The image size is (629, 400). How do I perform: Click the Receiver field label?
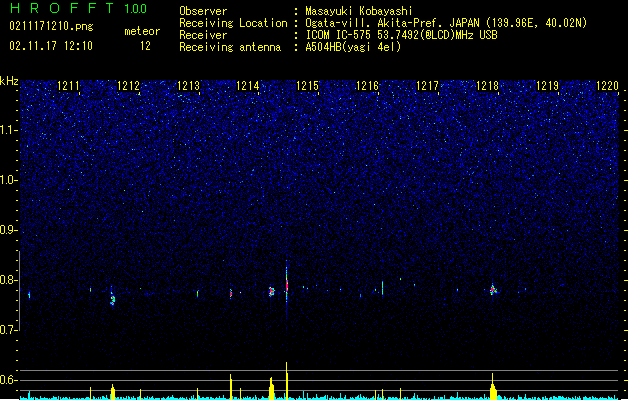[x=203, y=35]
